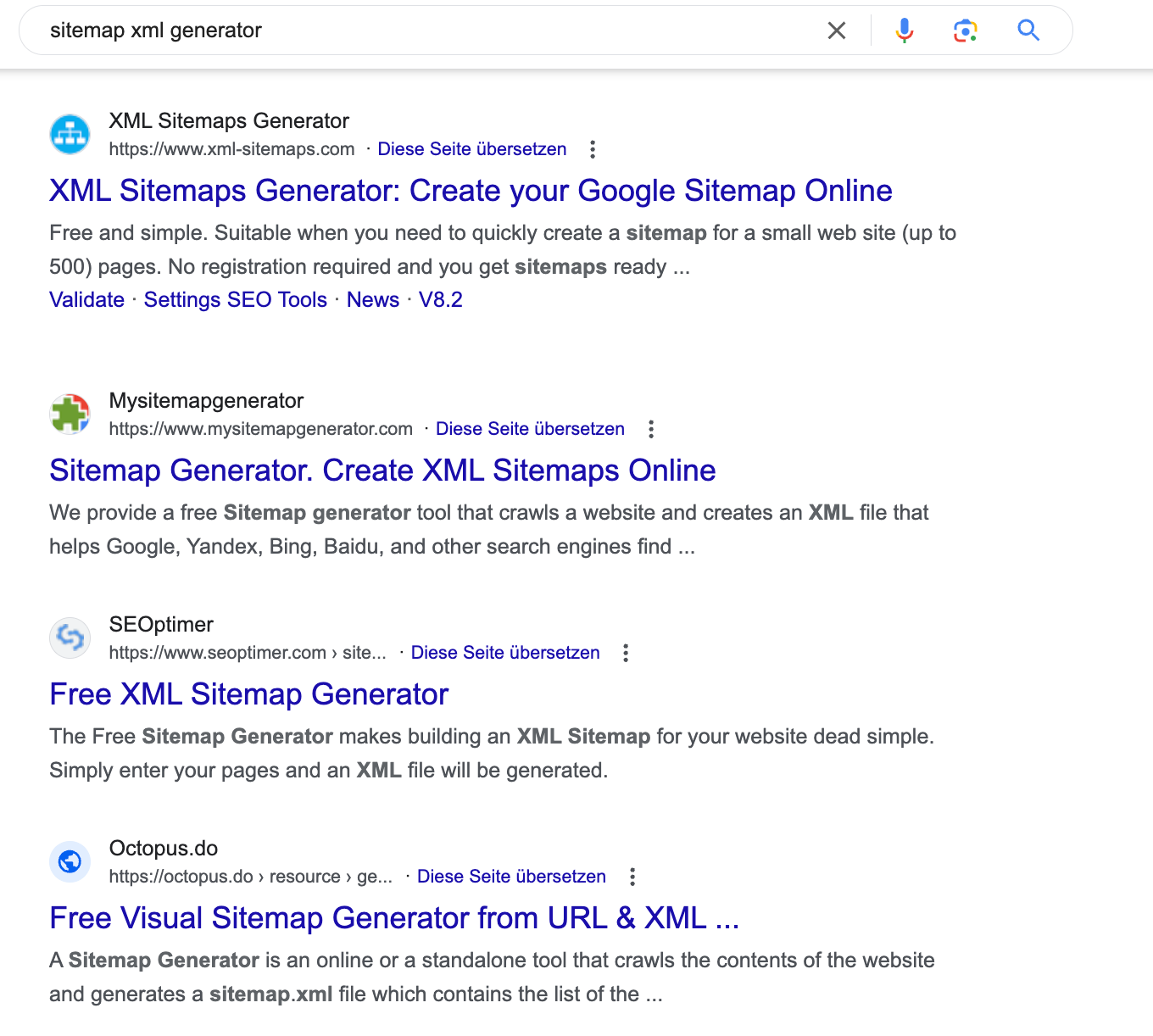Viewport: 1153px width, 1036px height.
Task: Click the https://www.mysitemapgenerator.com URL
Action: coord(261,429)
